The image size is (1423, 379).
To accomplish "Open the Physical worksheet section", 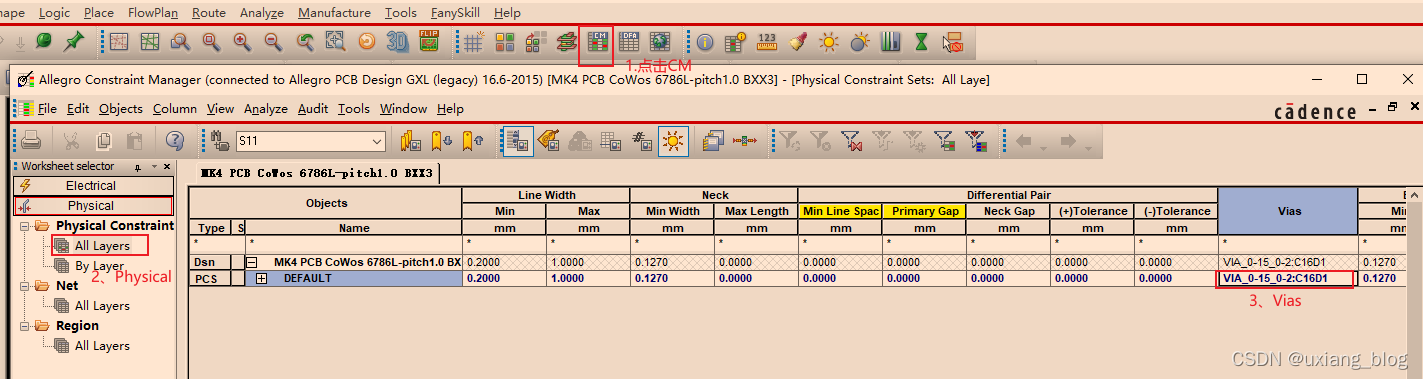I will coord(92,206).
